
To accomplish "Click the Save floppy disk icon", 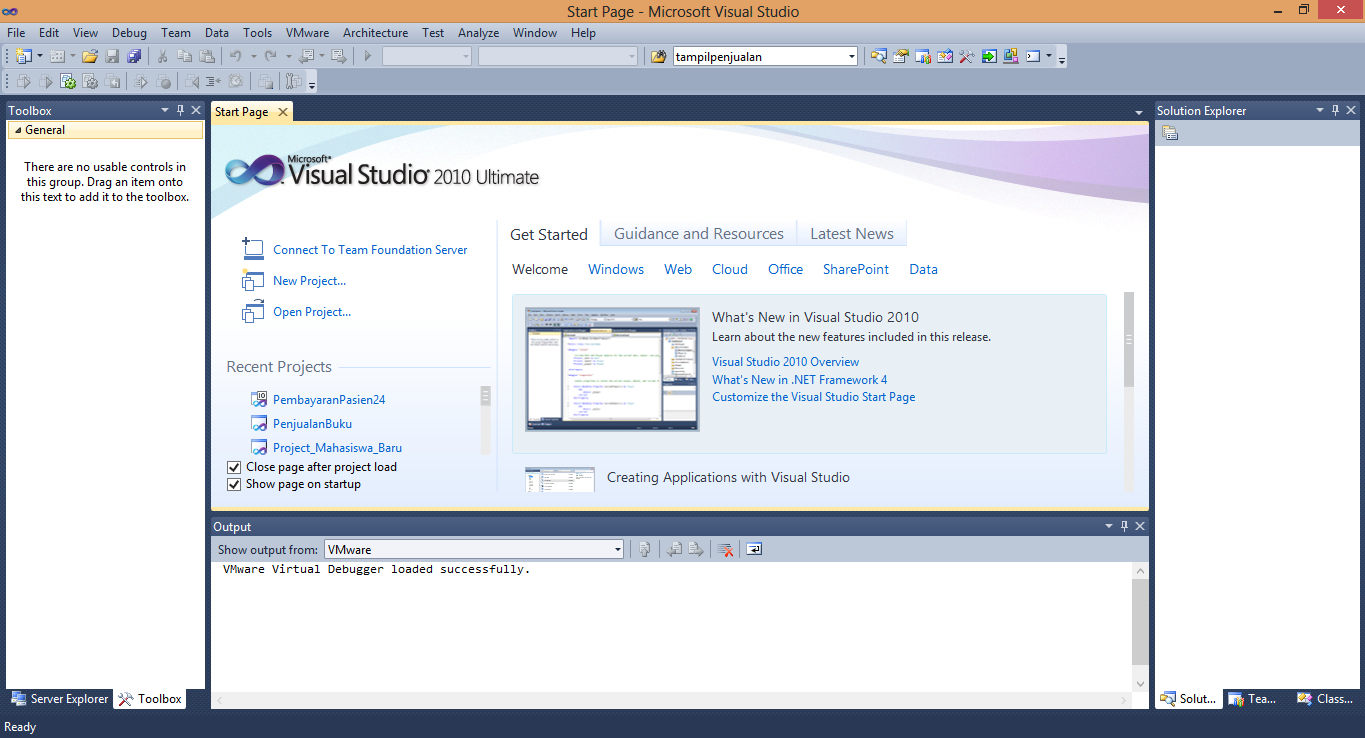I will pos(112,56).
